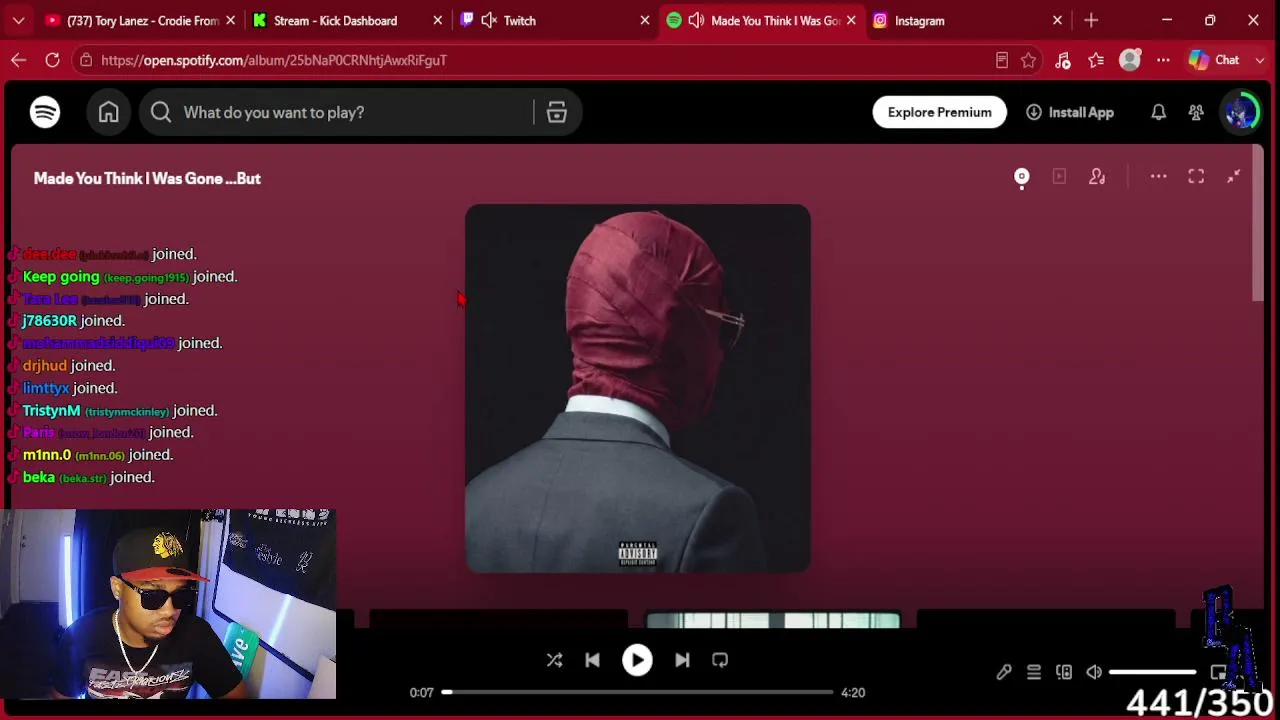The width and height of the screenshot is (1280, 720).
Task: Mute the Spotify volume
Action: click(1094, 672)
